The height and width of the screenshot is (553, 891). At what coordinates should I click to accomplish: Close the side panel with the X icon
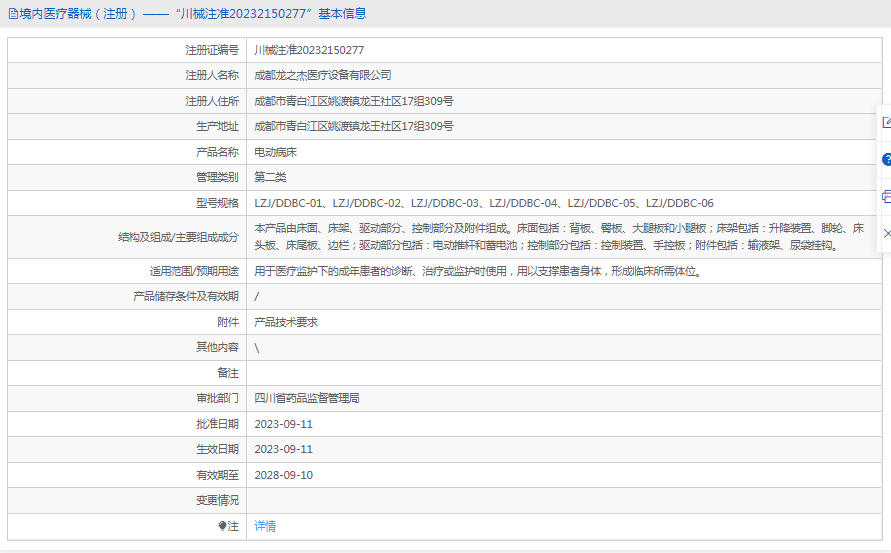pyautogui.click(x=887, y=234)
